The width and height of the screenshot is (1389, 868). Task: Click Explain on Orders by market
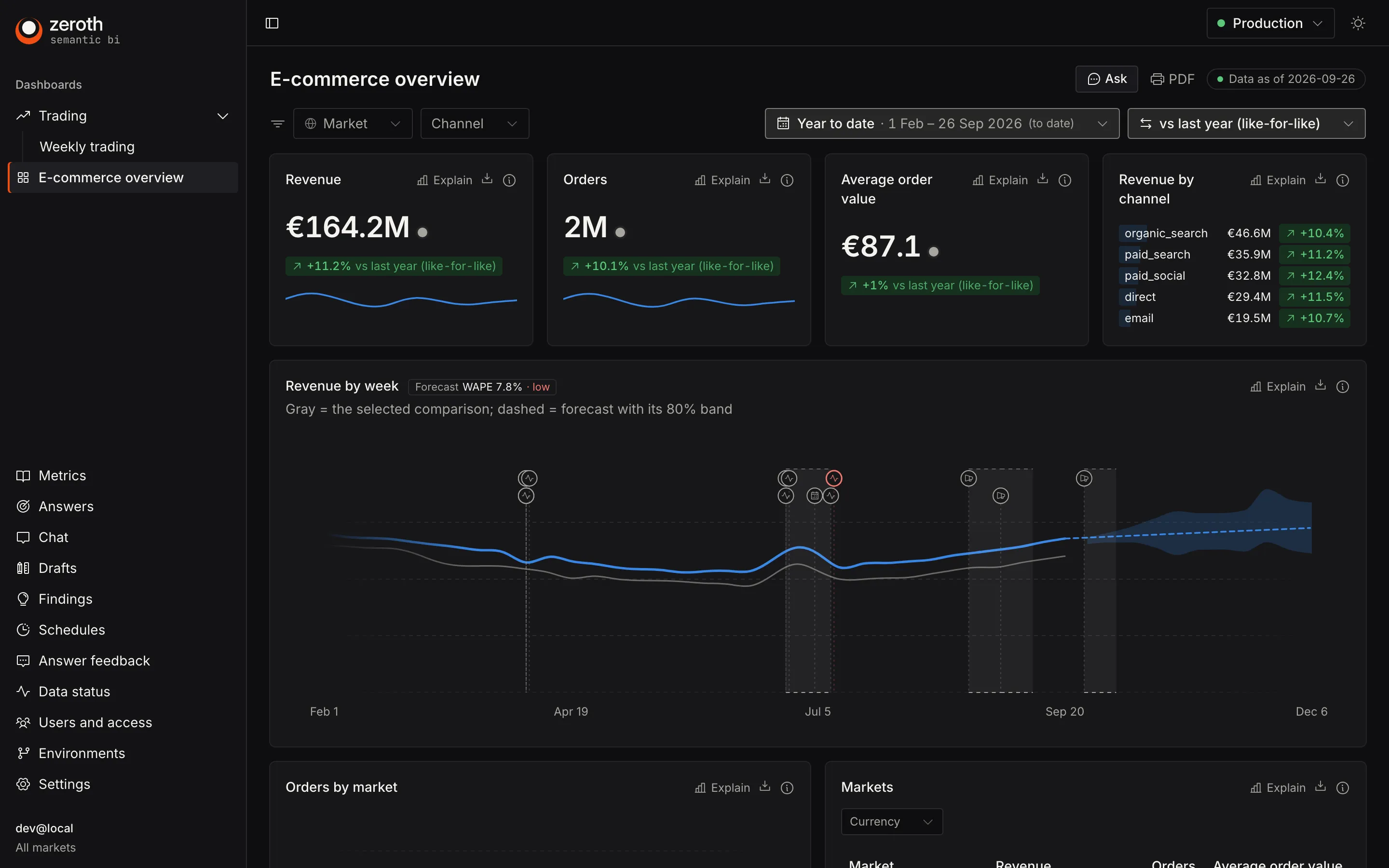[722, 787]
